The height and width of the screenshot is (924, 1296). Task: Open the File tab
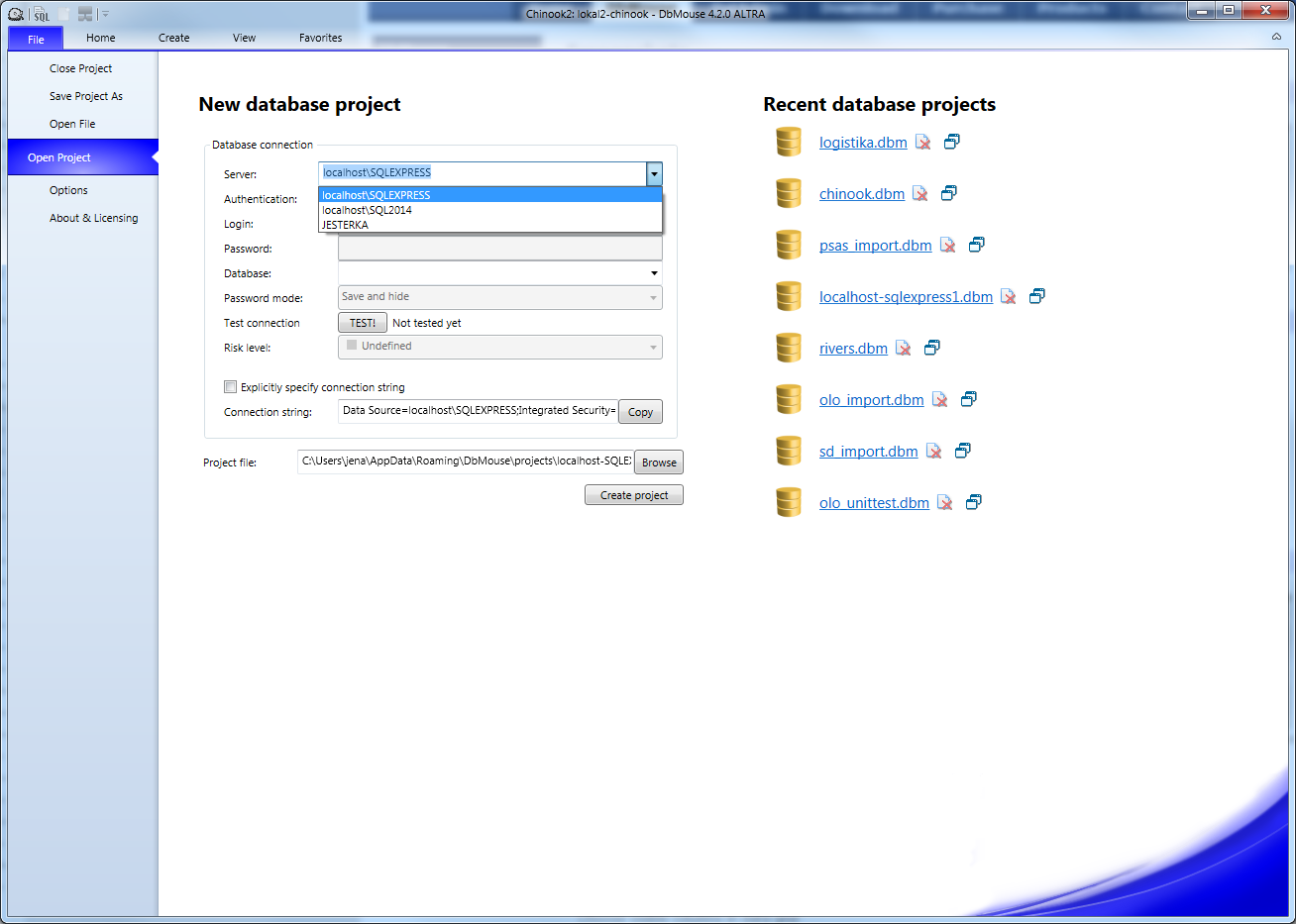(36, 39)
